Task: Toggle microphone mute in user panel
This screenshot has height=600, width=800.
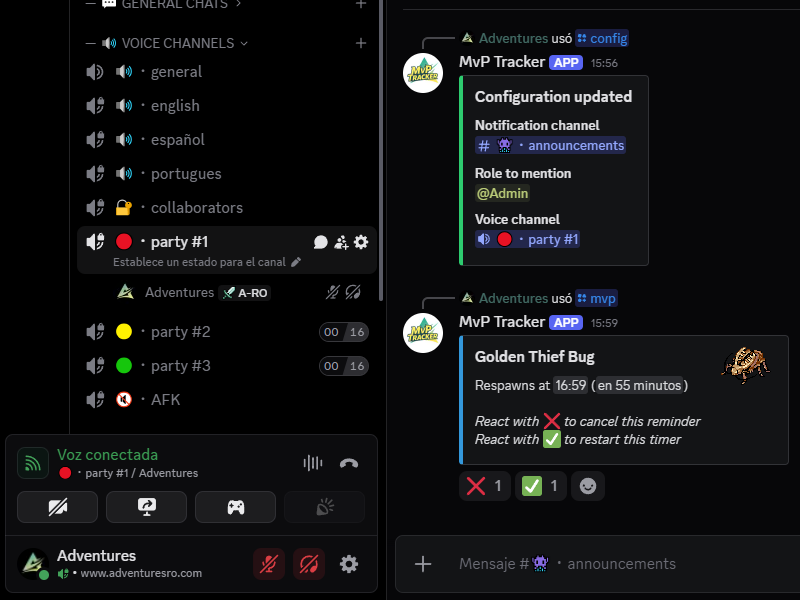Action: tap(269, 564)
